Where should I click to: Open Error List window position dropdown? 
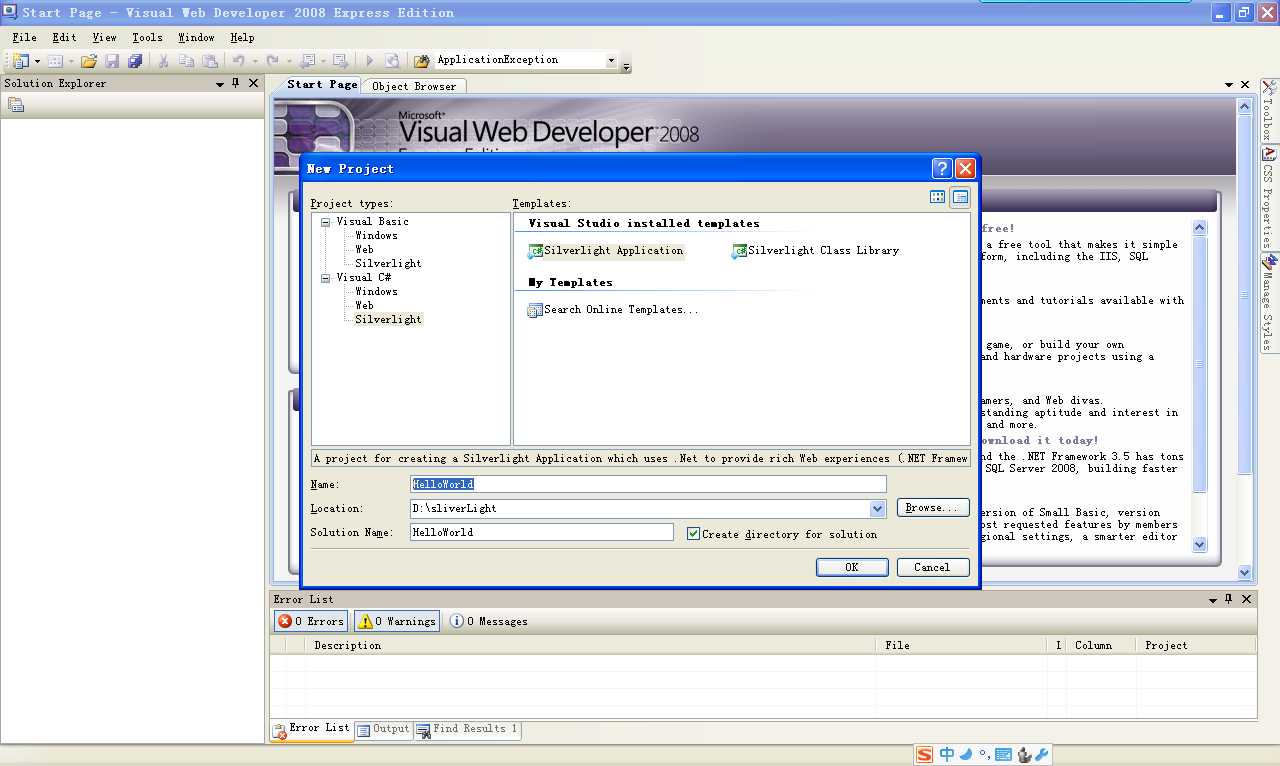coord(1212,599)
